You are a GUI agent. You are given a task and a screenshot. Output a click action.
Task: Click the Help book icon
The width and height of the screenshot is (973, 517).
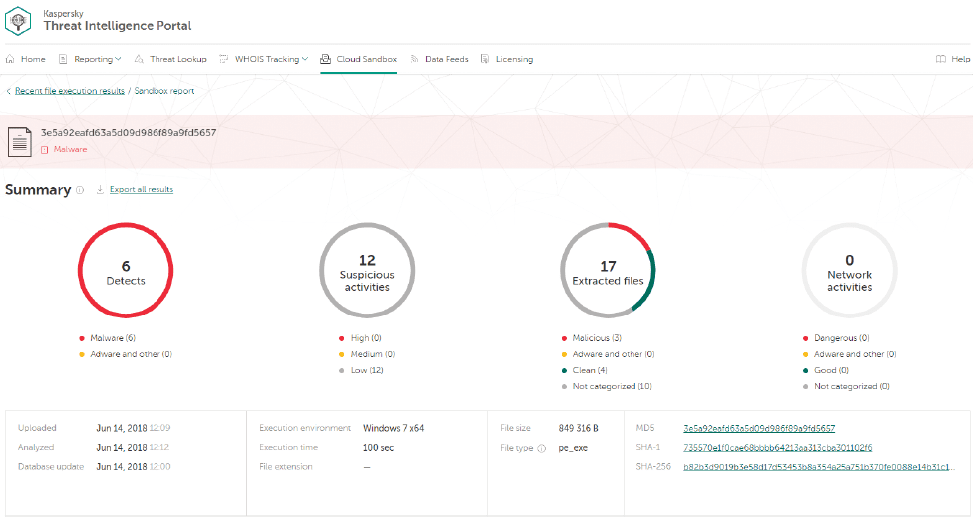tap(941, 59)
